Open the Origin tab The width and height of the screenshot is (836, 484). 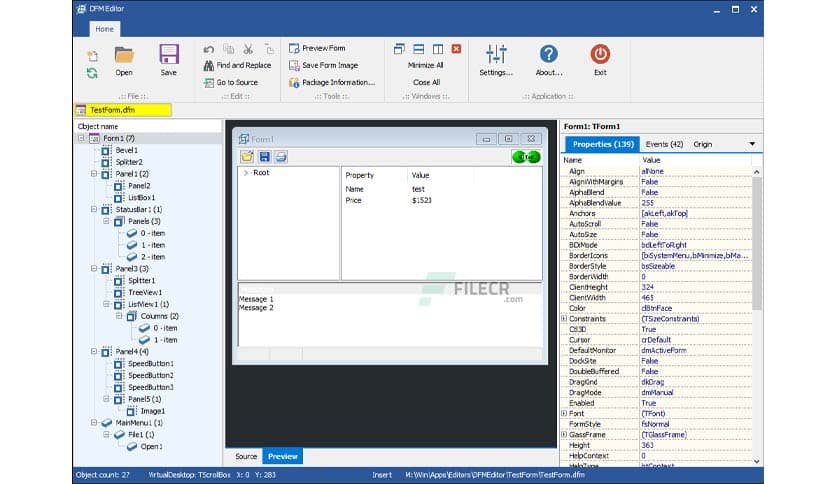pos(703,144)
